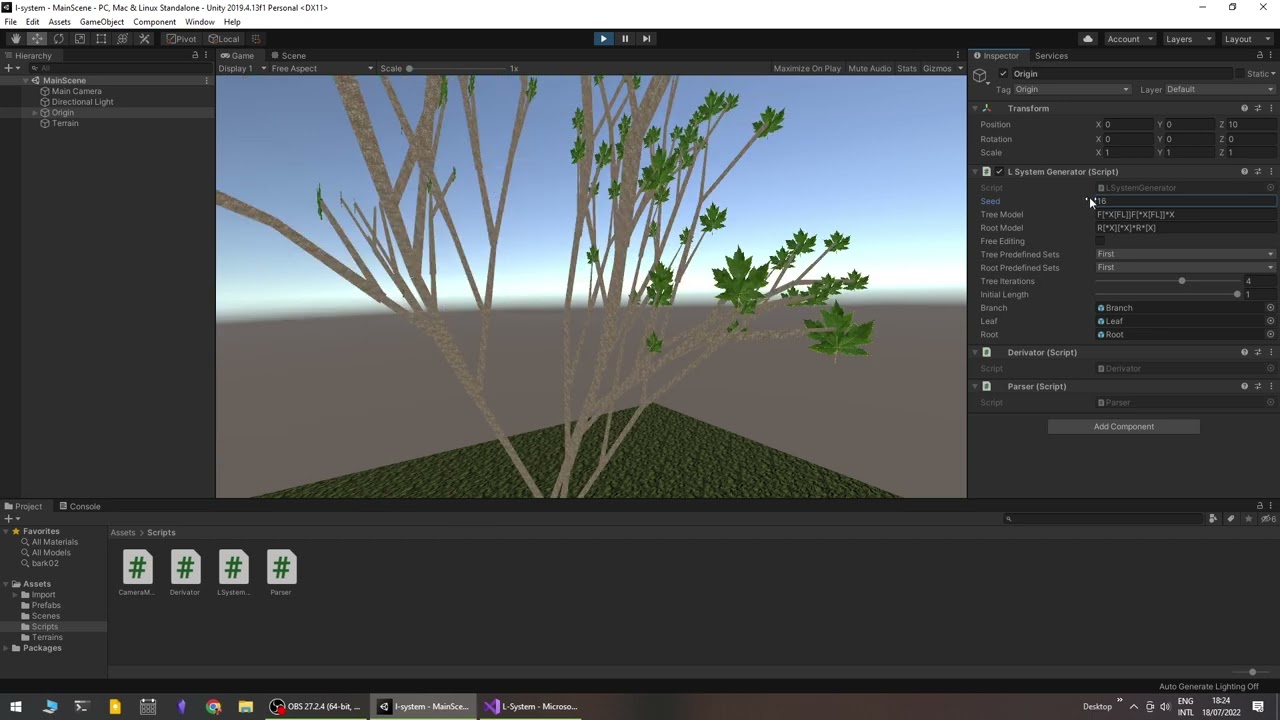Lock the Inspector panel

pos(1260,56)
